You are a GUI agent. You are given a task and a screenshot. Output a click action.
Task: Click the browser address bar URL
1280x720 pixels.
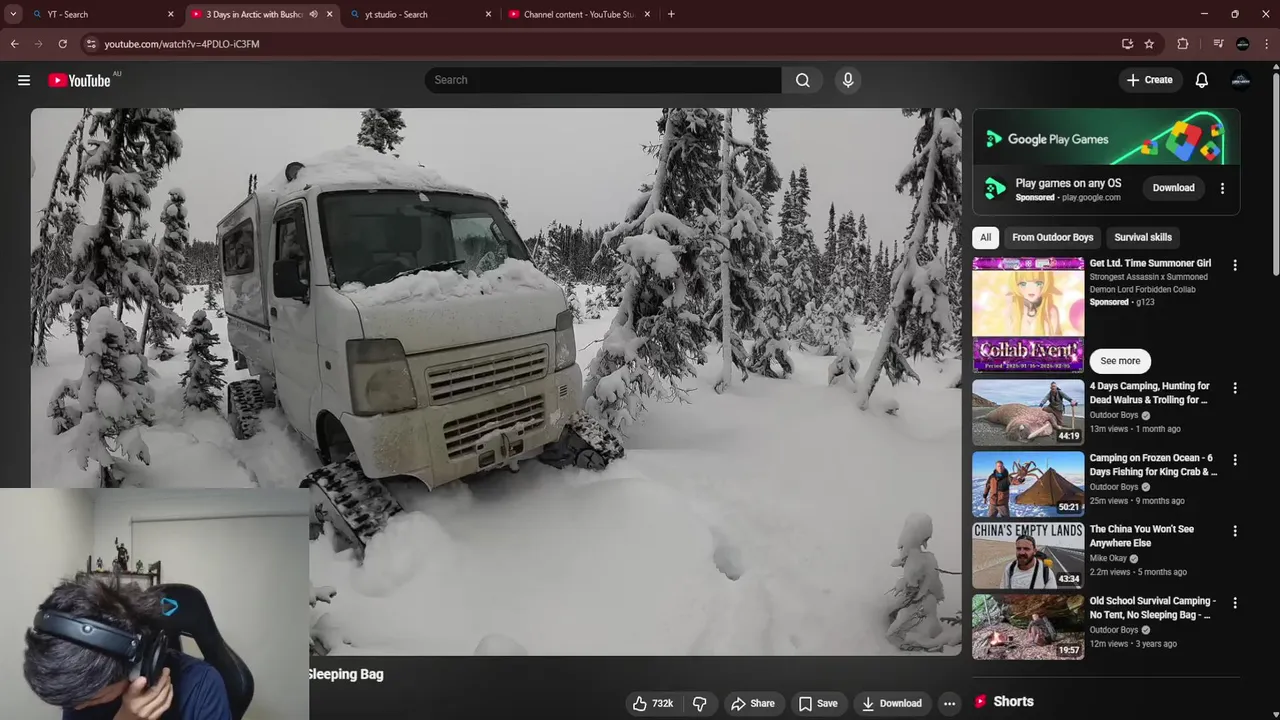(182, 44)
